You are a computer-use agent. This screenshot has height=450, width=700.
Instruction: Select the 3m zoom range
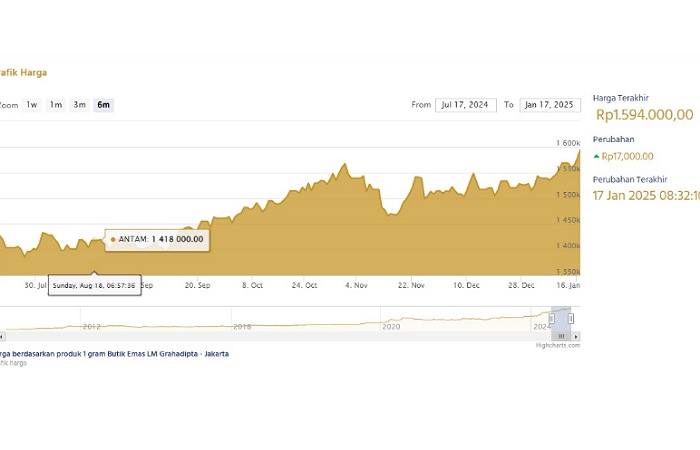(x=79, y=105)
